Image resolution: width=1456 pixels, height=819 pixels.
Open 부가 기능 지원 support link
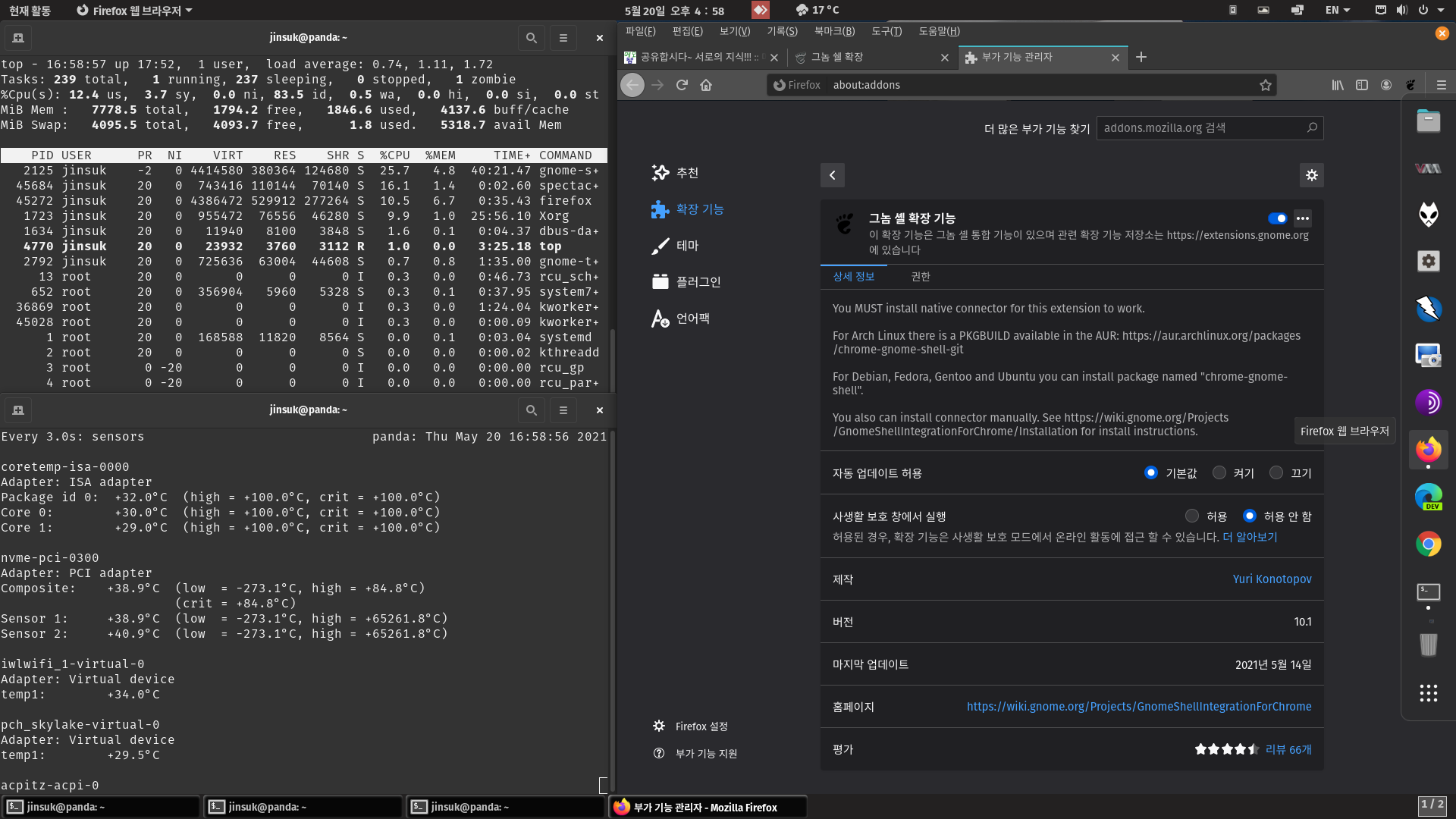[x=695, y=753]
